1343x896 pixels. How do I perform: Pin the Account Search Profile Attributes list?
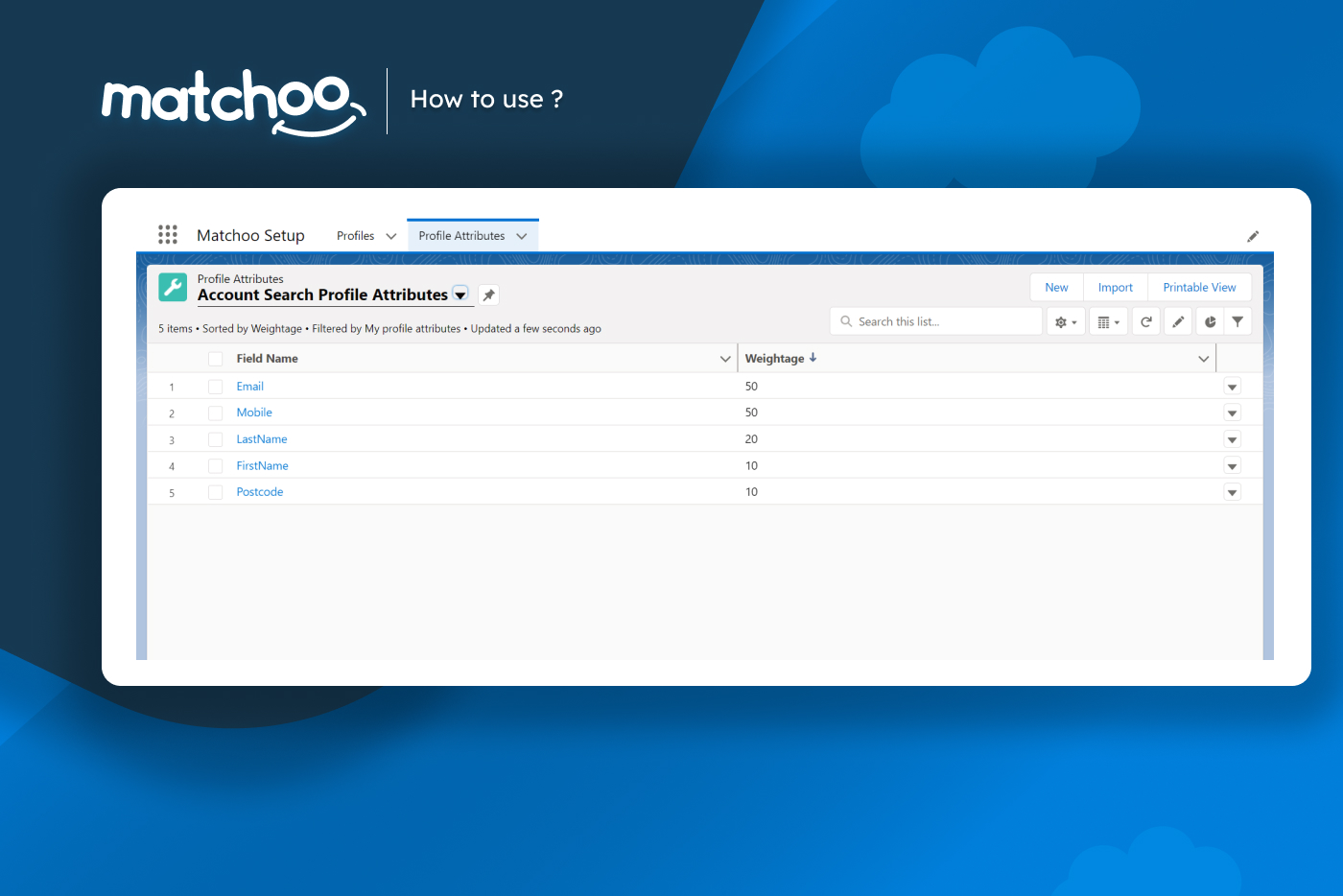[x=488, y=295]
